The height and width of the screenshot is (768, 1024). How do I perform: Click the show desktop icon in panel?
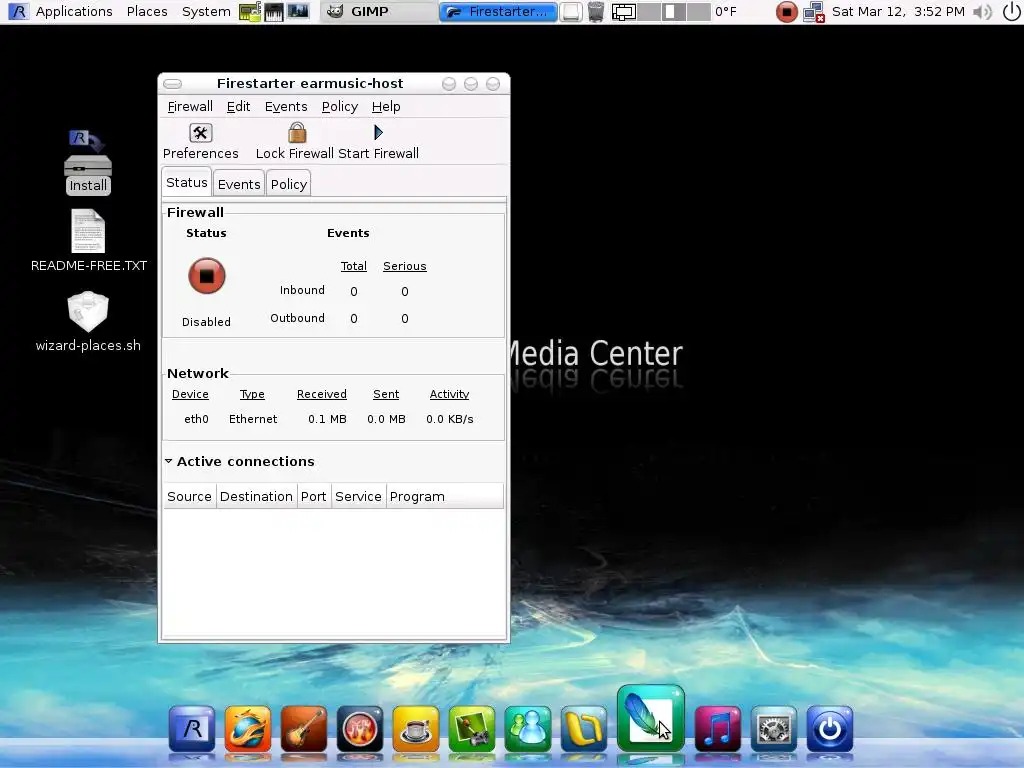(x=571, y=12)
